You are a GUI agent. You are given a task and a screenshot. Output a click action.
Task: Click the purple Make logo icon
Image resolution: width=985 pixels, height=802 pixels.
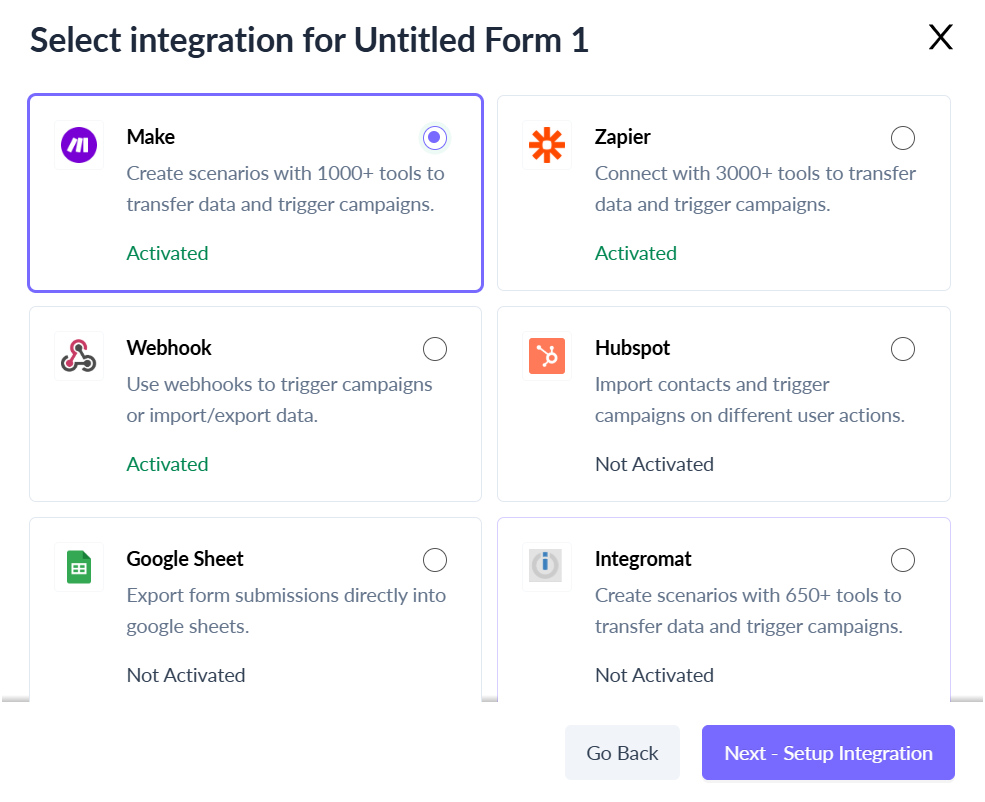79,145
